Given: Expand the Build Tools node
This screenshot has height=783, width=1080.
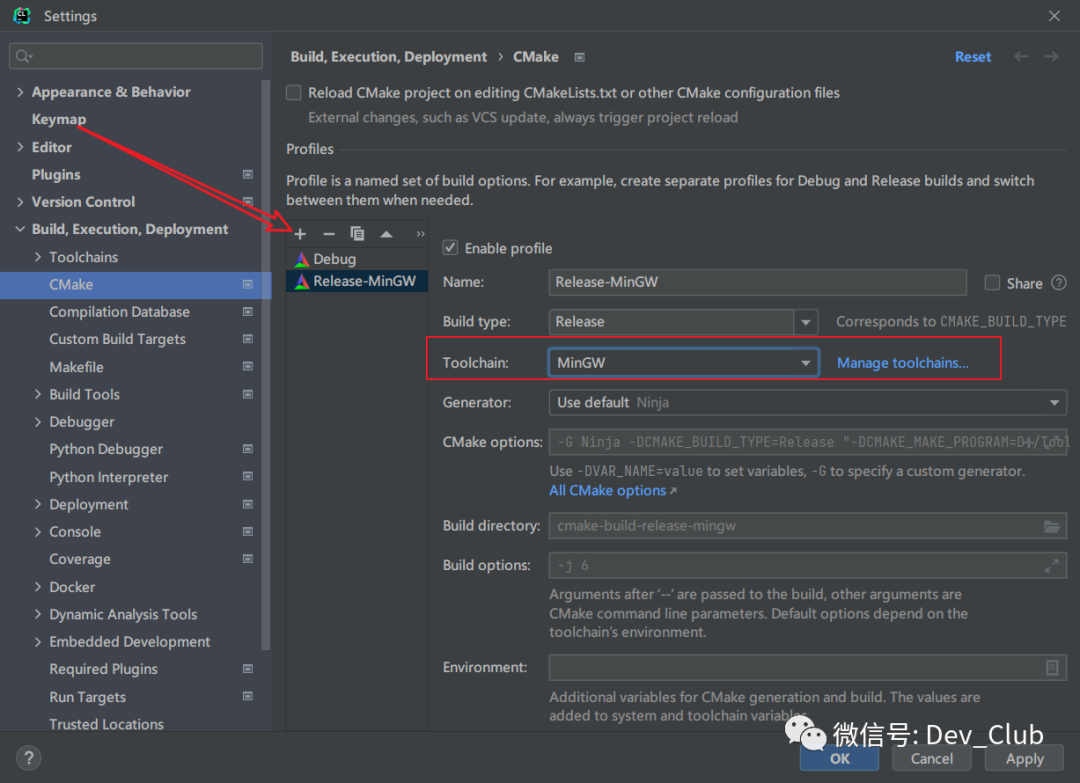Looking at the screenshot, I should coord(38,395).
